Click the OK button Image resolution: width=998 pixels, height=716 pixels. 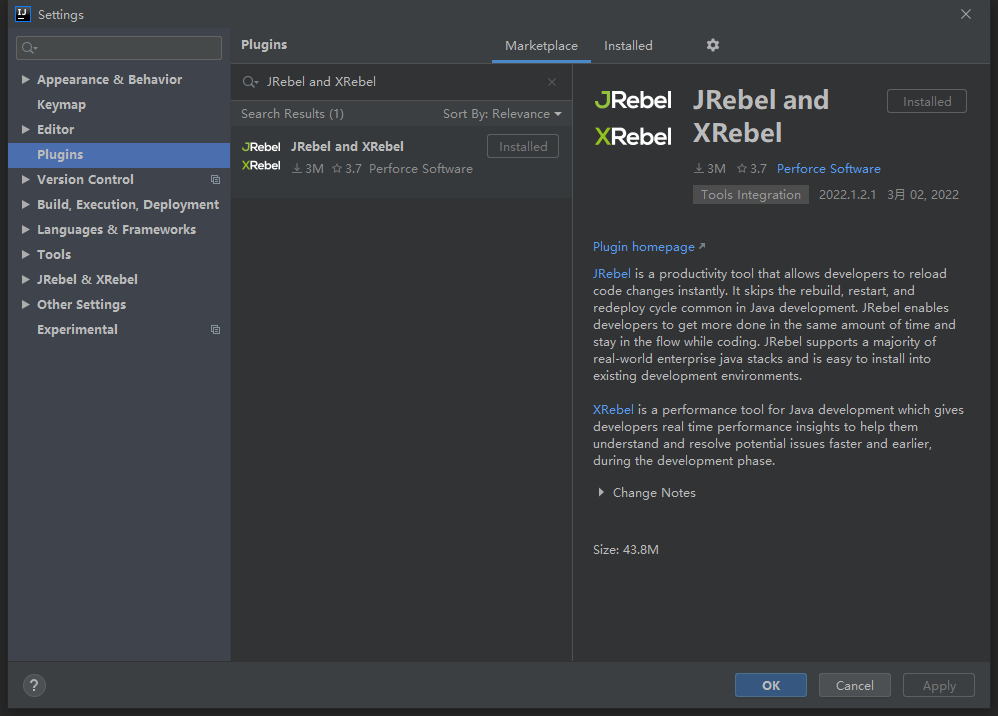click(x=771, y=685)
